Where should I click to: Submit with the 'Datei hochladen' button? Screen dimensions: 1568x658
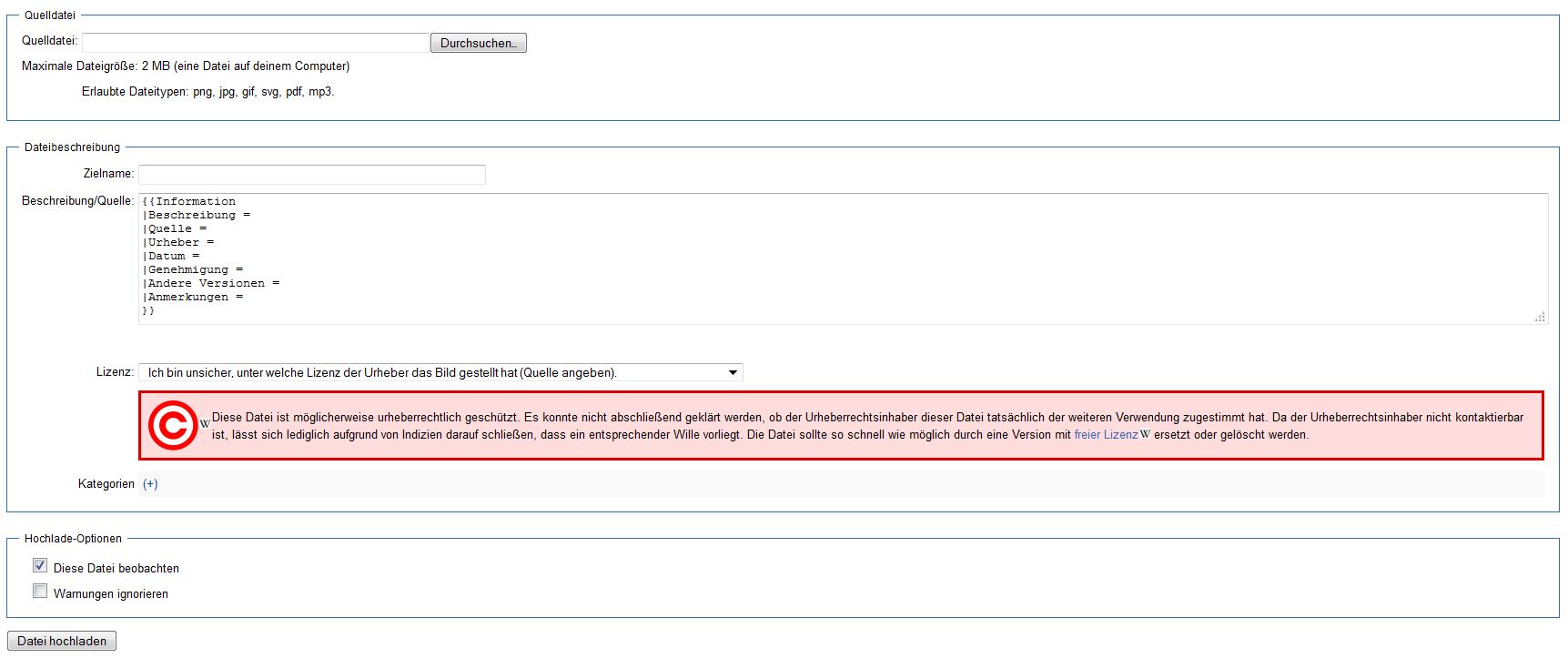[62, 641]
